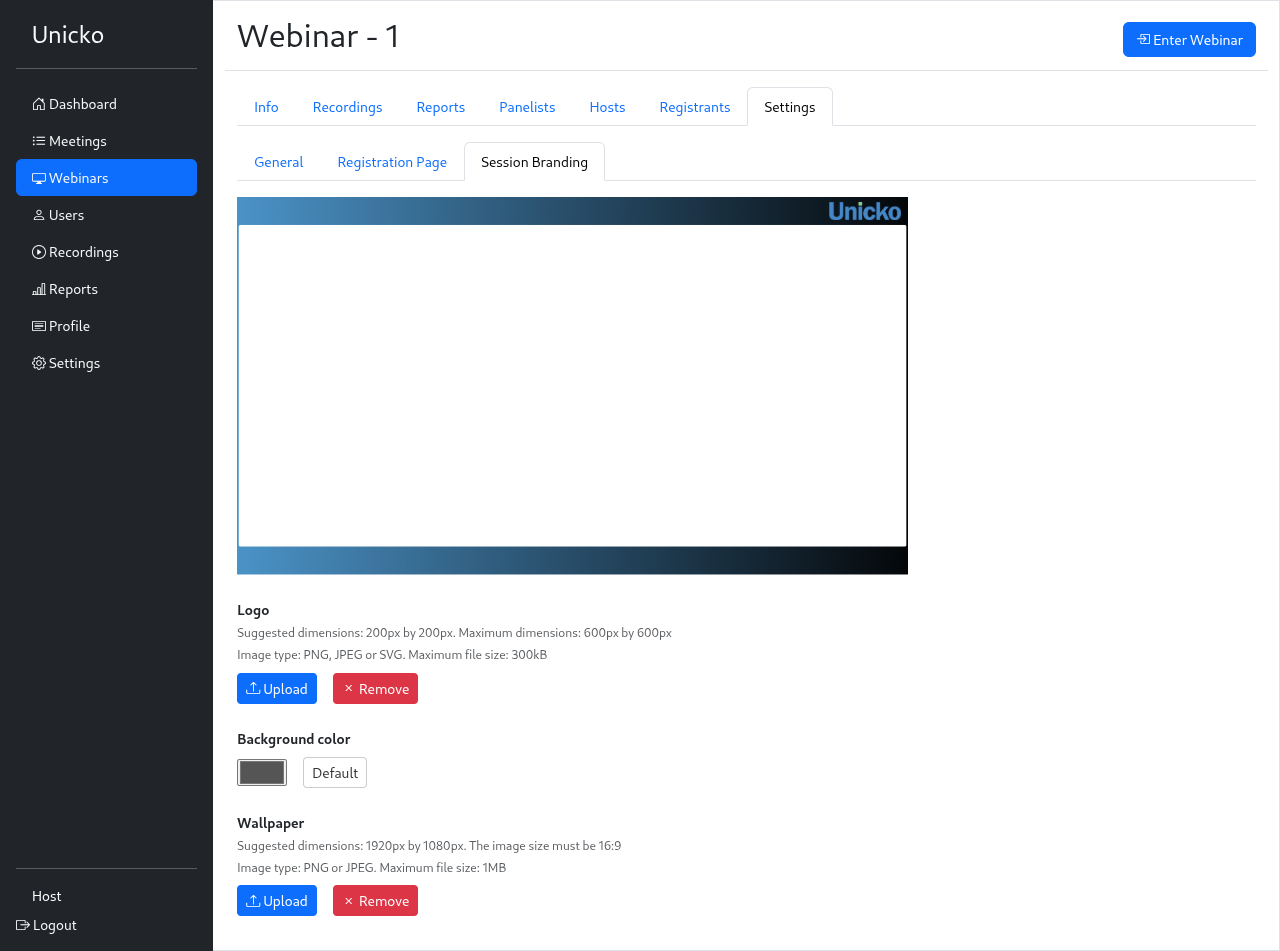
Task: Open the Registrants tab
Action: coord(695,107)
